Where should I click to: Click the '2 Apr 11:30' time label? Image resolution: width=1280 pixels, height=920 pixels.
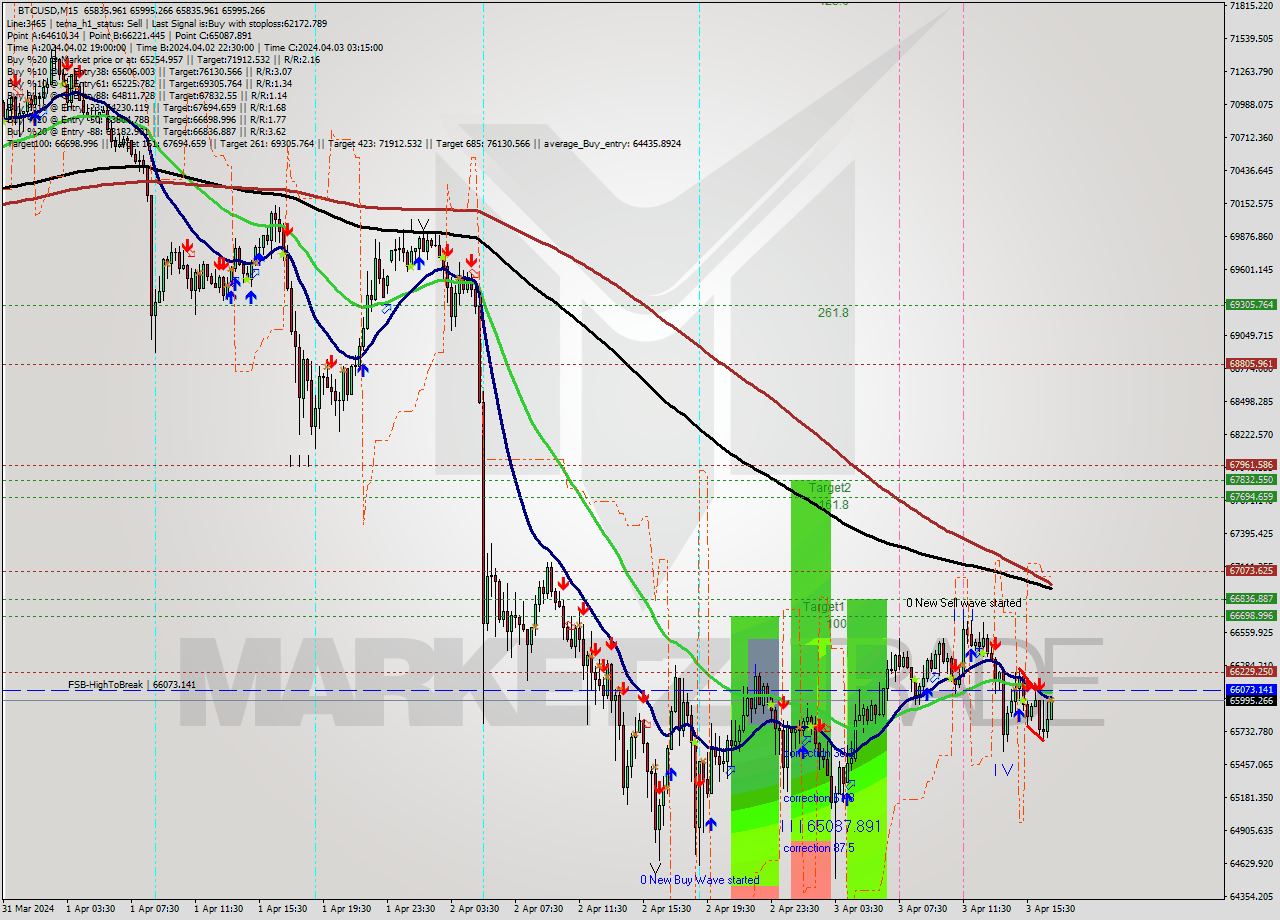click(x=603, y=909)
